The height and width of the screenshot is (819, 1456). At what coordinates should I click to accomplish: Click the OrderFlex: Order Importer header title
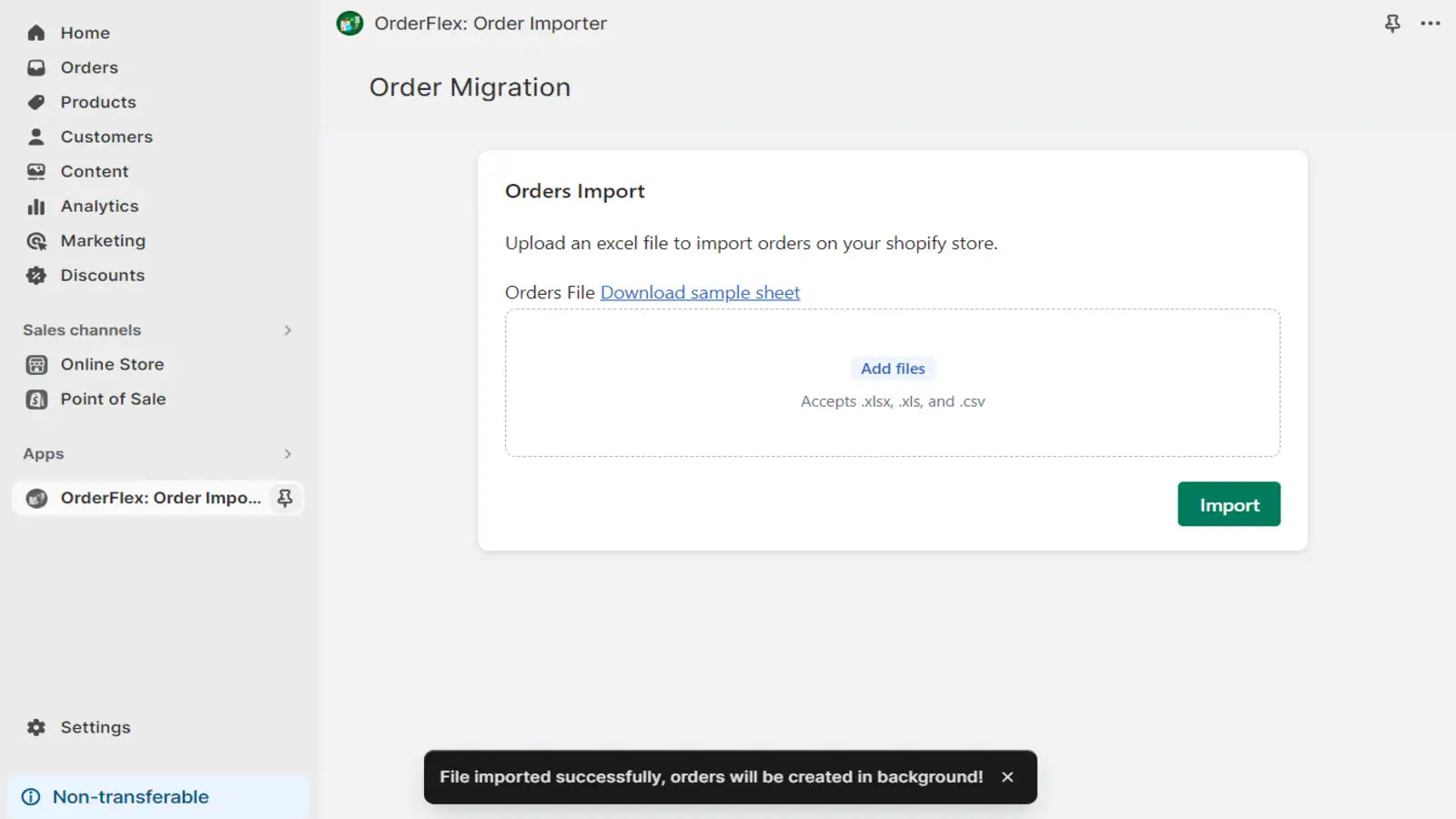click(490, 24)
